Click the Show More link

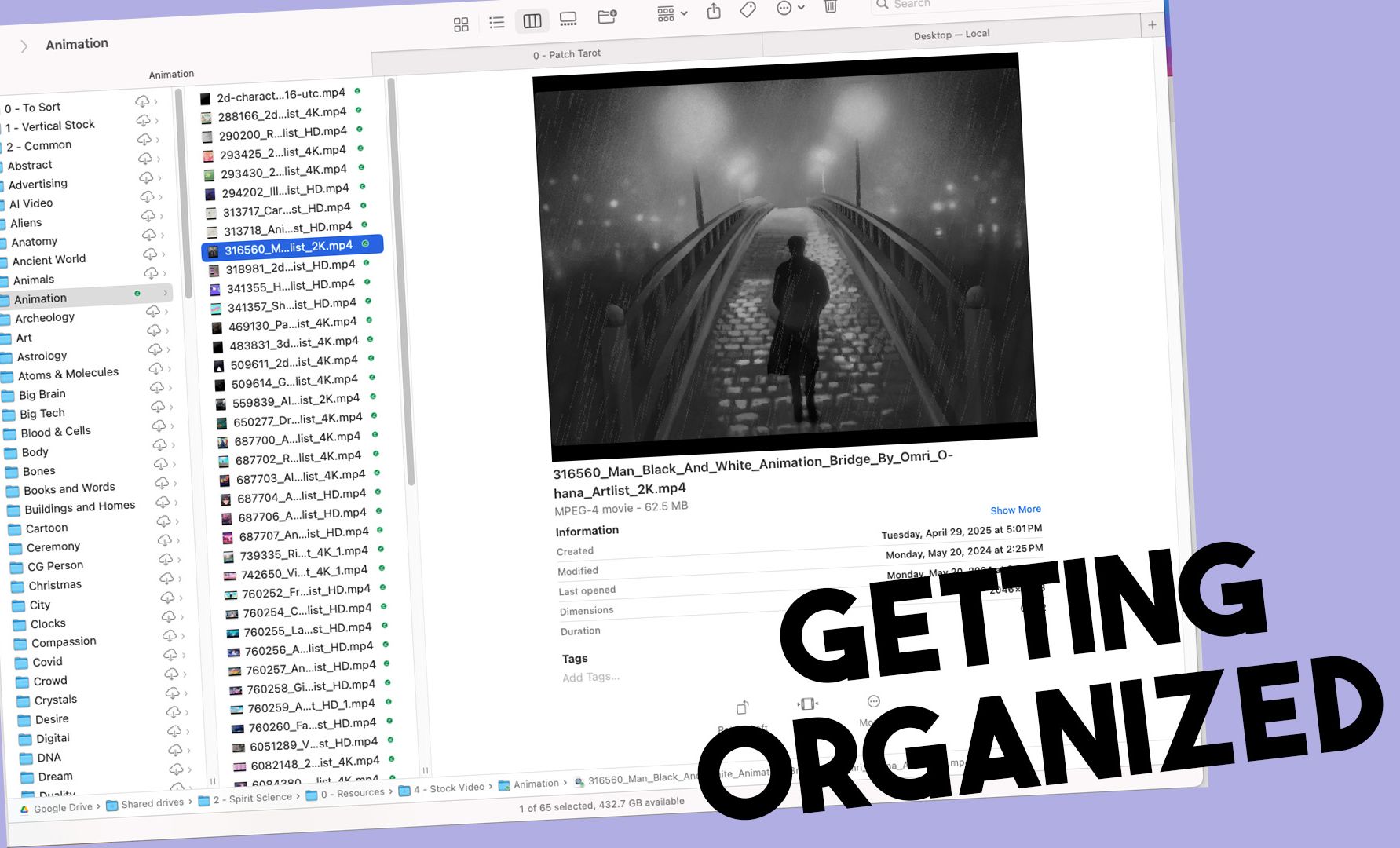[1015, 510]
